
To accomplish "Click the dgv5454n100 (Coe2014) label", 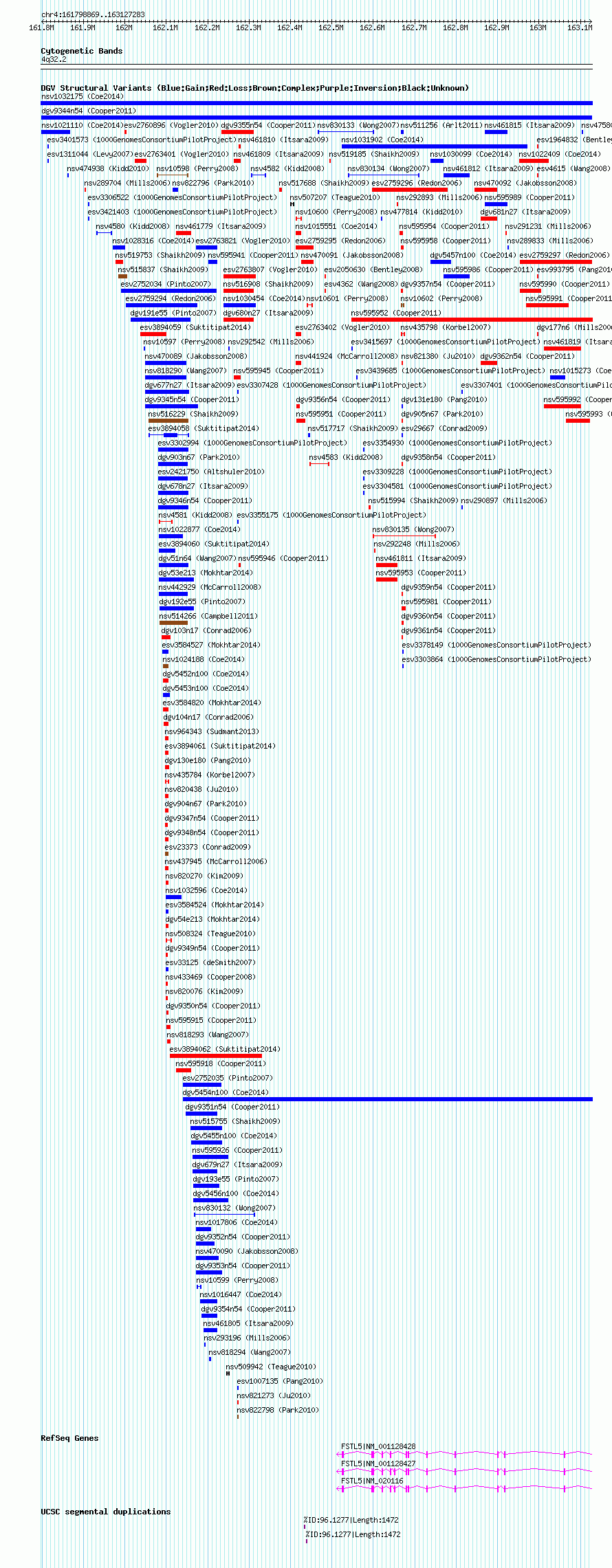I will coord(226,1092).
